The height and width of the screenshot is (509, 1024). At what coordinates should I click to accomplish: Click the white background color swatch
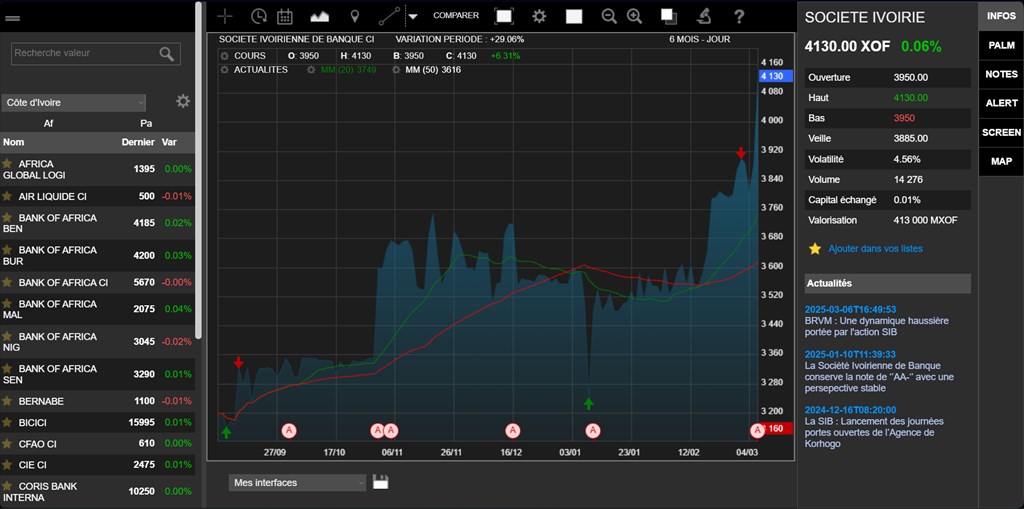click(x=574, y=16)
